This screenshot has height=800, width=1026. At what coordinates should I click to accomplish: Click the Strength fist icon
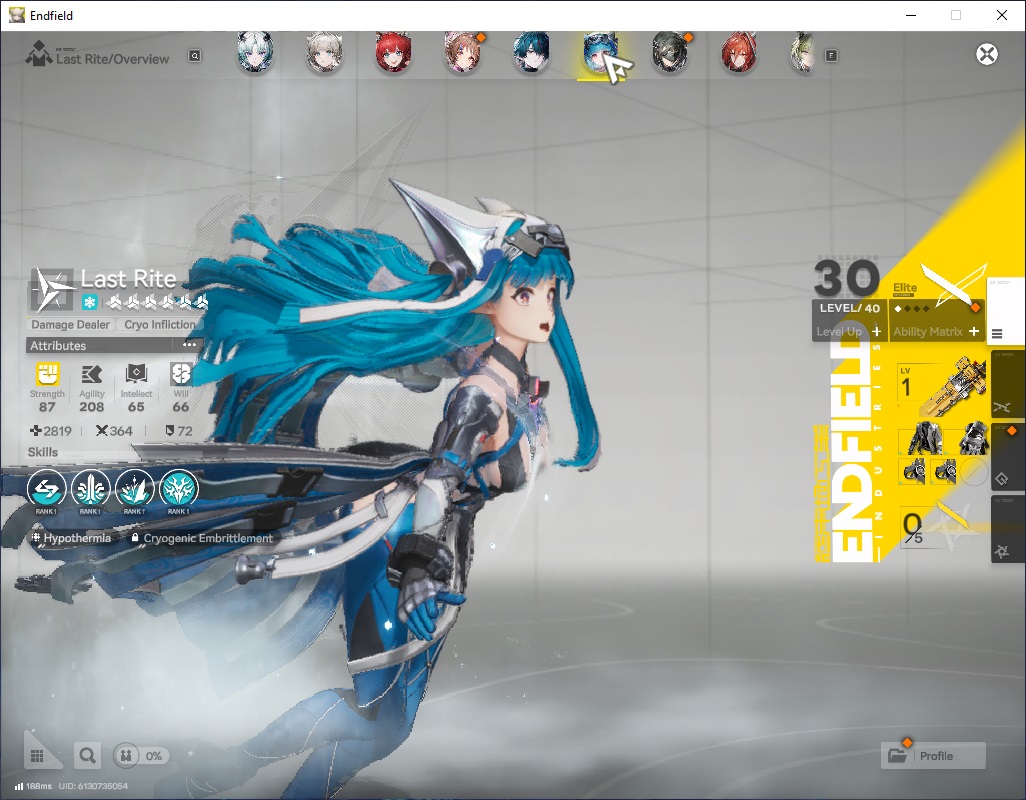[47, 374]
